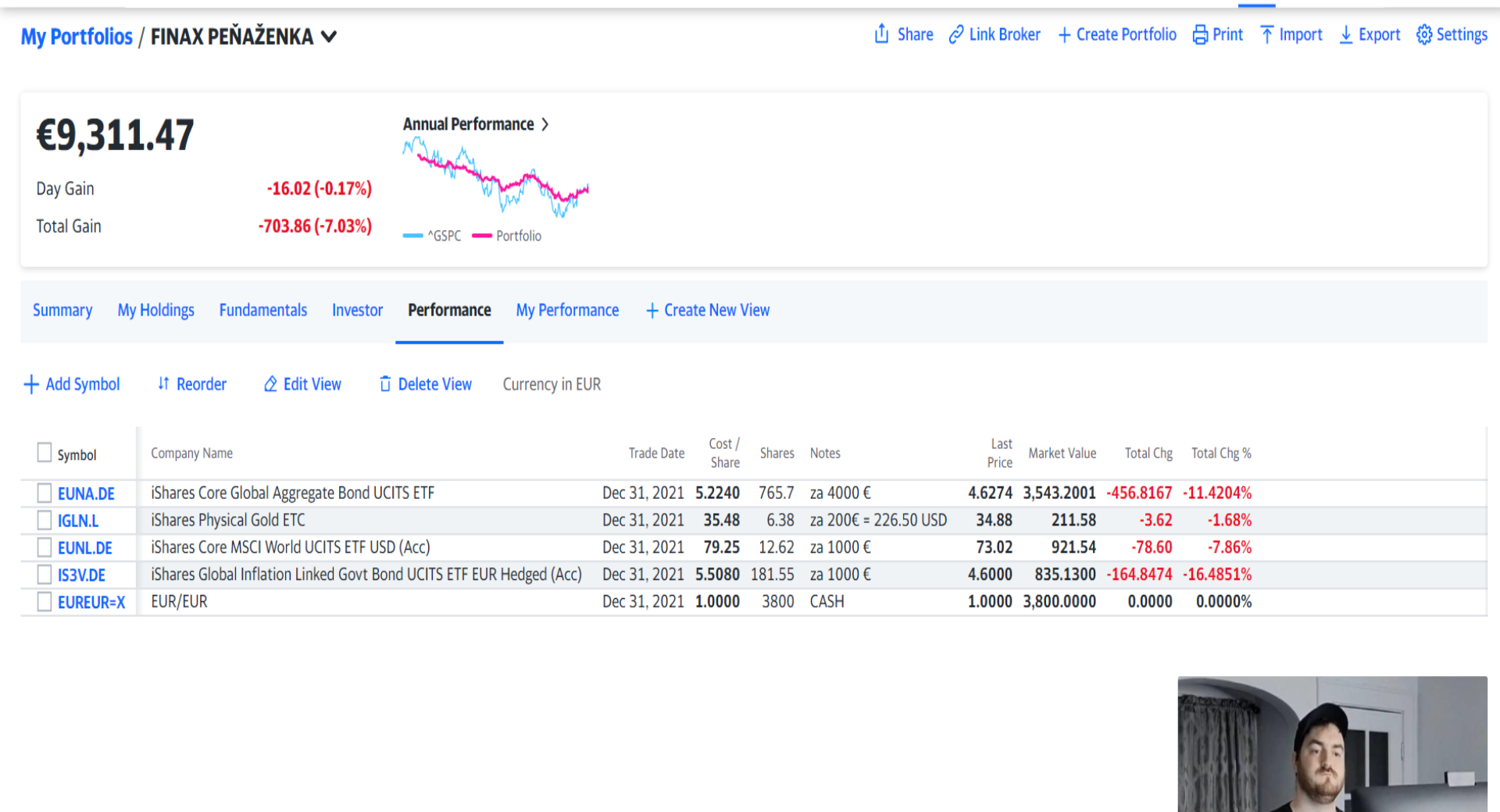
Task: Click the Print printer icon
Action: coord(1200,35)
